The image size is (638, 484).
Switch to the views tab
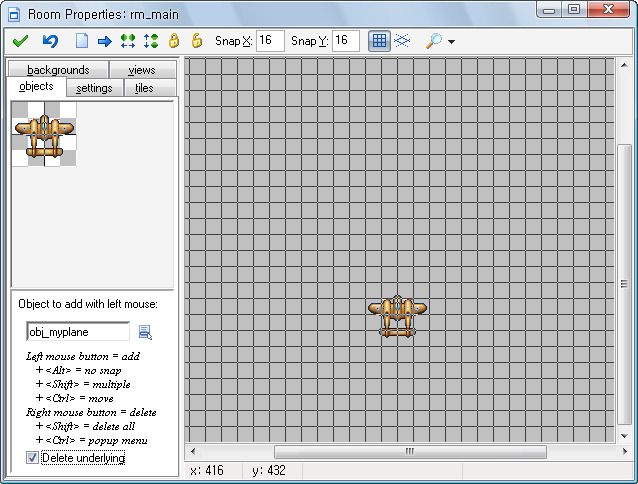tap(142, 70)
